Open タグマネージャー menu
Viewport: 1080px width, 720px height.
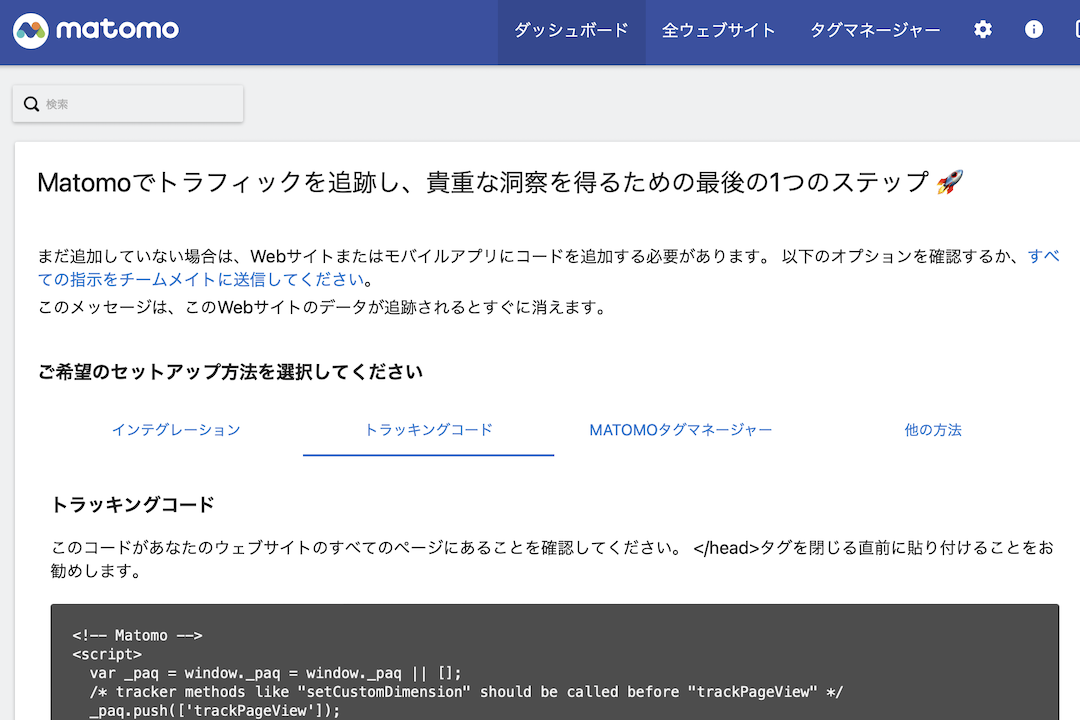[x=875, y=30]
